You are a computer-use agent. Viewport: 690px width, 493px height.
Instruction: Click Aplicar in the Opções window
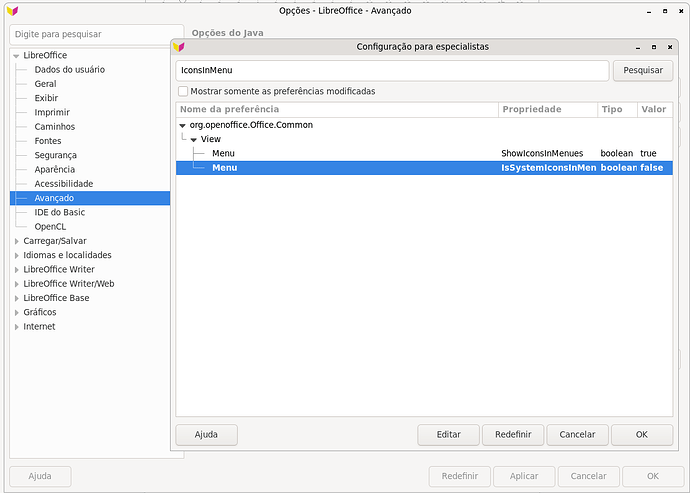(x=524, y=476)
